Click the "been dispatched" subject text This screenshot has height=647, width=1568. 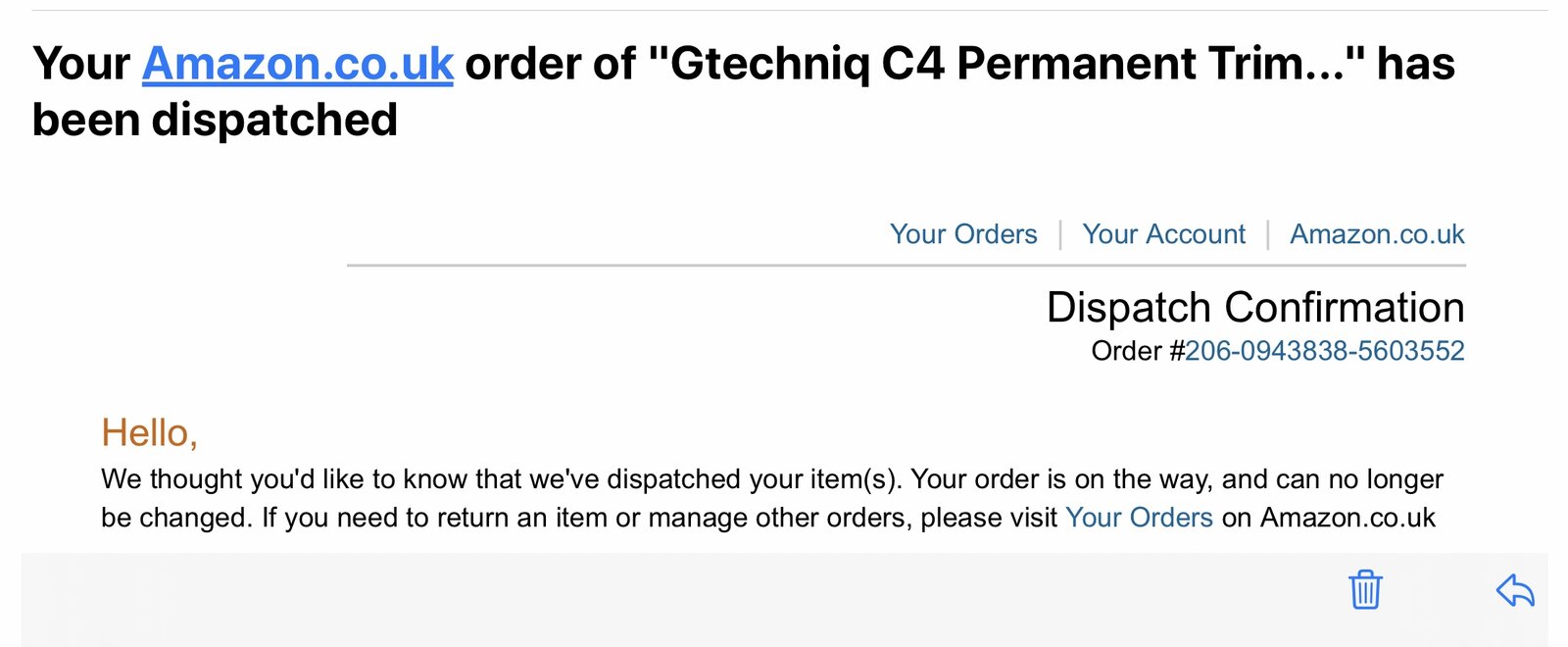(215, 121)
